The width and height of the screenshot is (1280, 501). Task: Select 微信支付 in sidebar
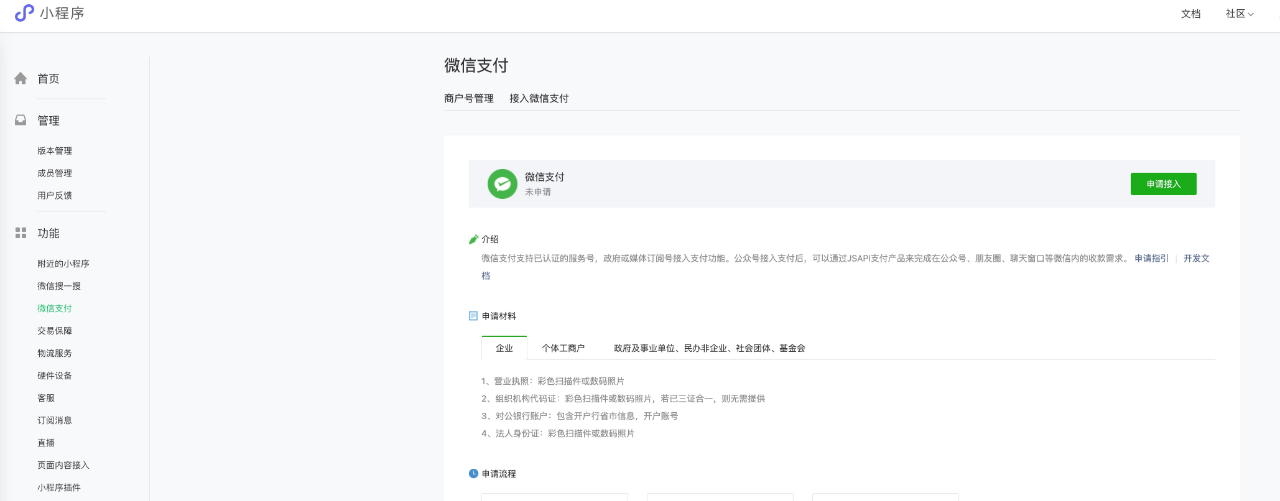coord(55,308)
